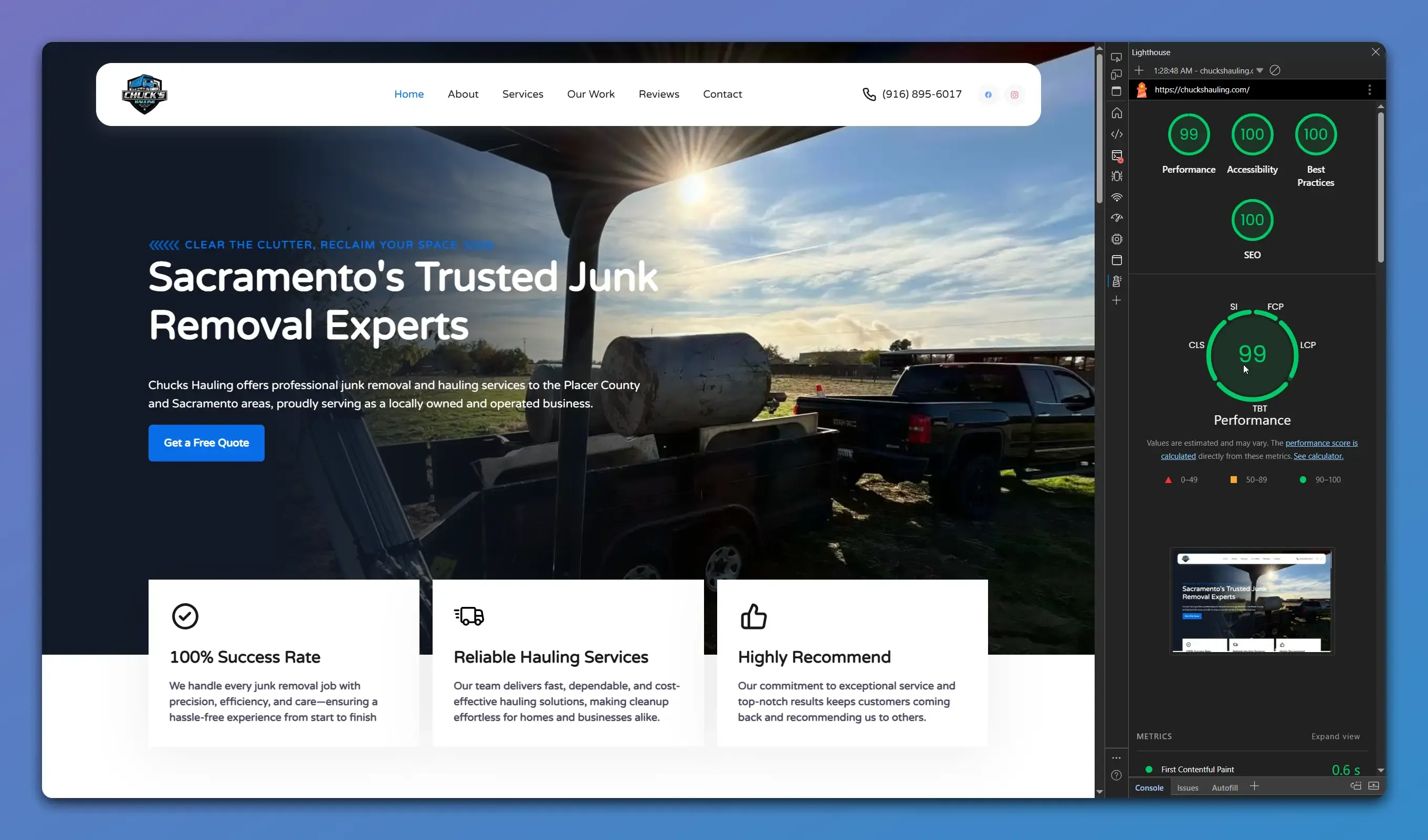Click Expand view in Metrics section

click(x=1335, y=736)
